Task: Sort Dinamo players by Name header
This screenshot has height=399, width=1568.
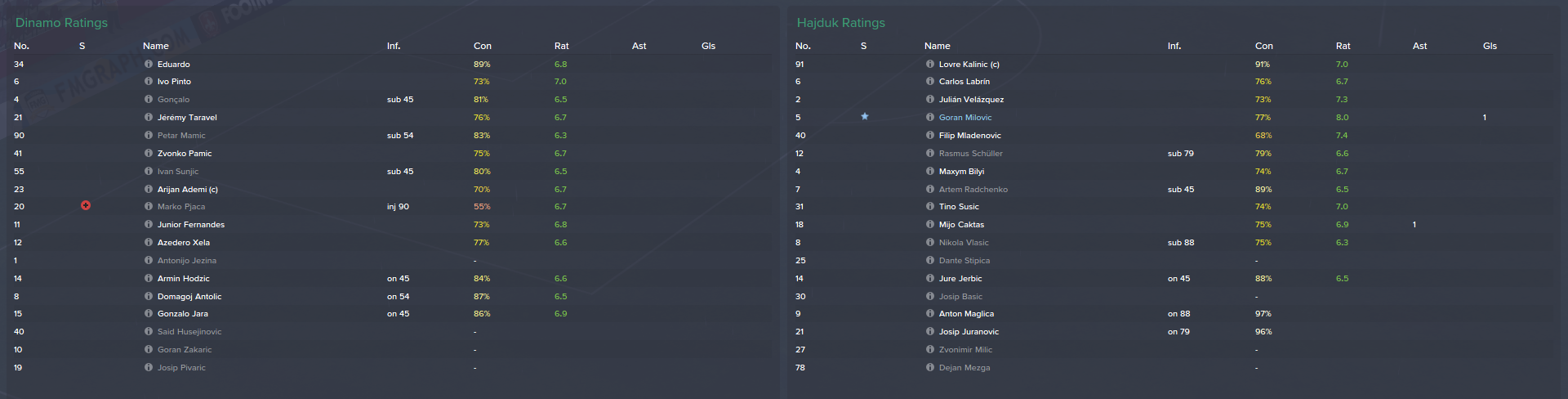Action: point(155,46)
